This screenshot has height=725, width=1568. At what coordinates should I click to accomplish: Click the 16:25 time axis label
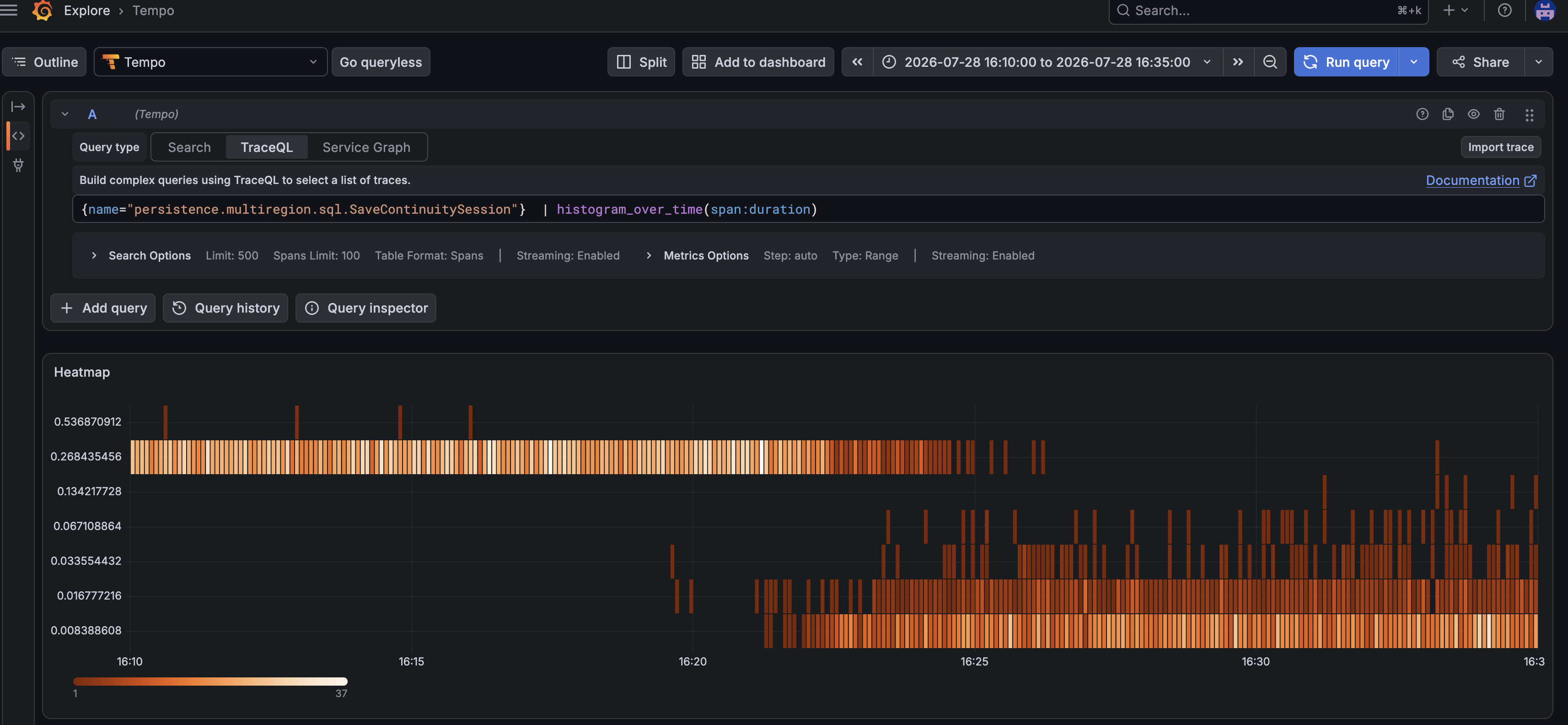pyautogui.click(x=974, y=661)
